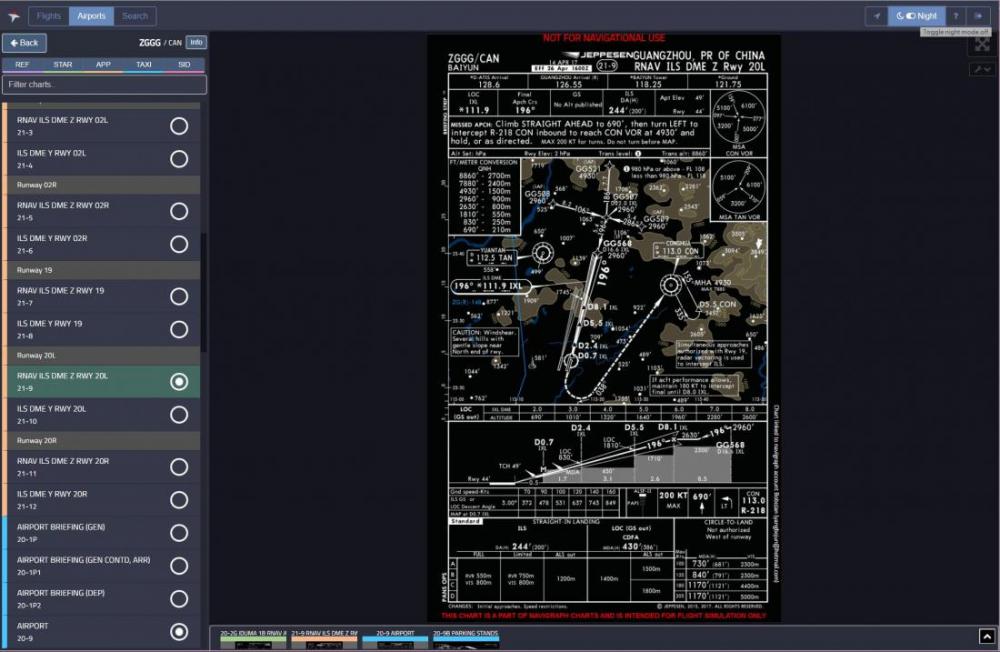
Task: Pin RNAV ILS DME Z RWY 02R chart
Action: tap(179, 211)
